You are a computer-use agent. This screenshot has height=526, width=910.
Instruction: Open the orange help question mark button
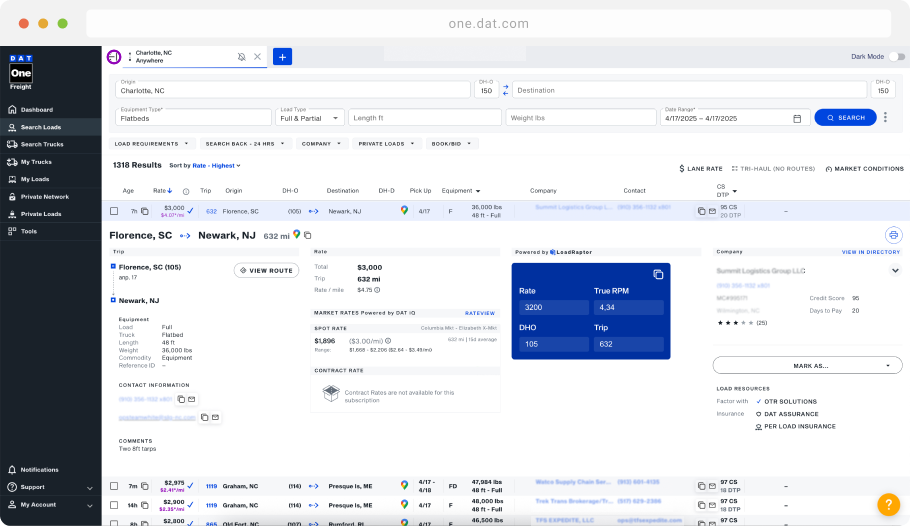click(888, 505)
